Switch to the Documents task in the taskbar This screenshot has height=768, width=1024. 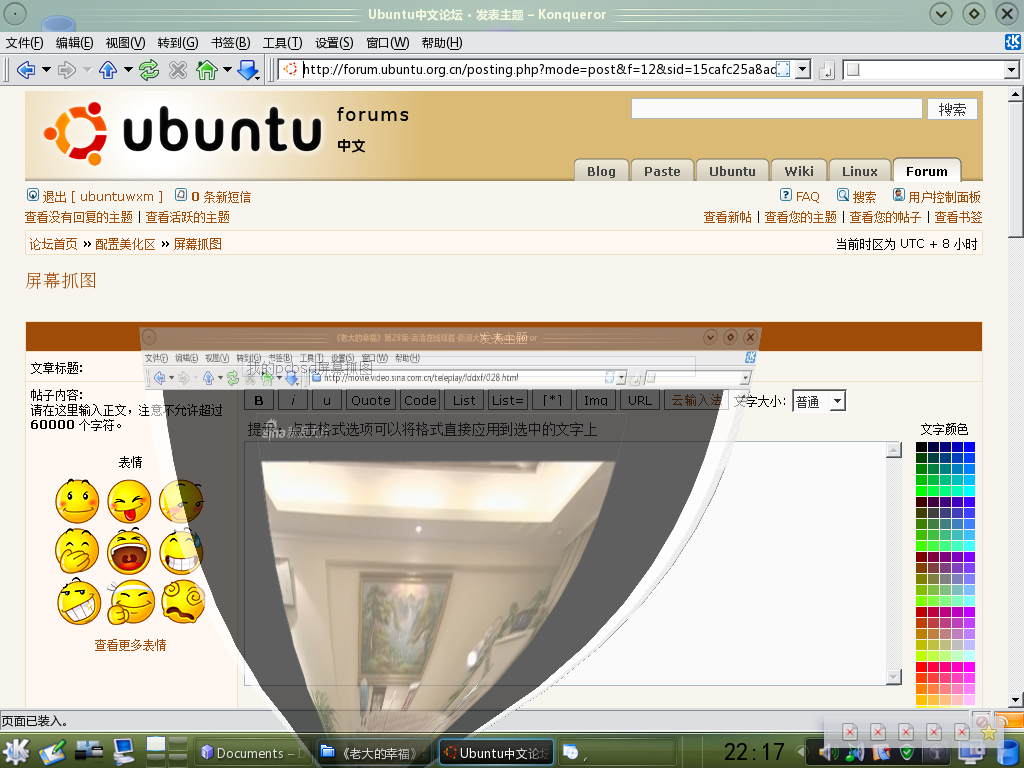tap(251, 752)
